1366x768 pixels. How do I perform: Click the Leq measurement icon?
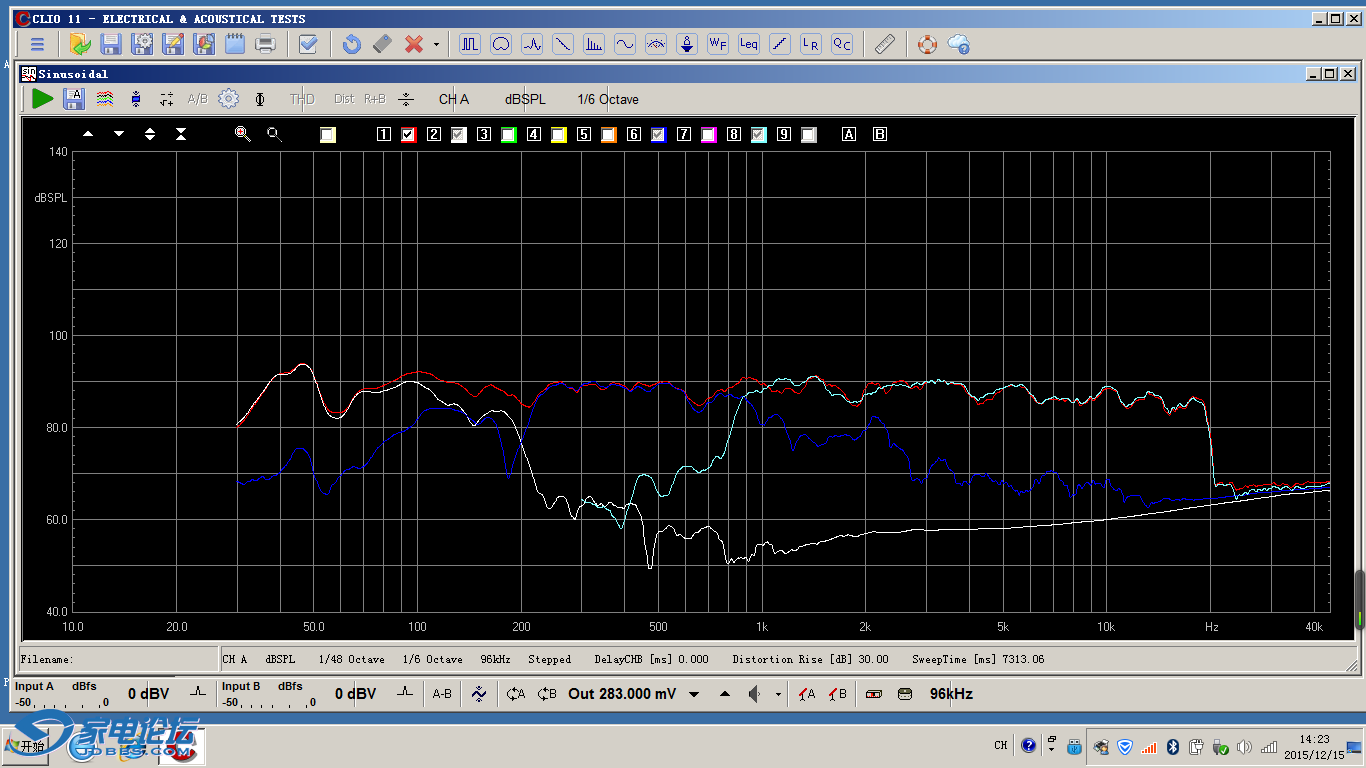(748, 44)
